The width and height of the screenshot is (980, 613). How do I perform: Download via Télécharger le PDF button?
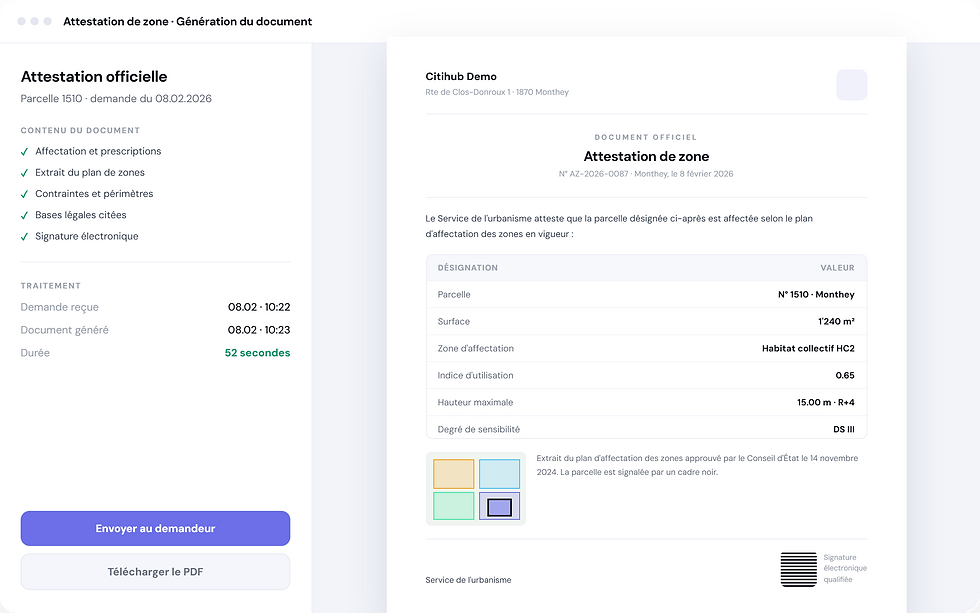click(x=155, y=571)
